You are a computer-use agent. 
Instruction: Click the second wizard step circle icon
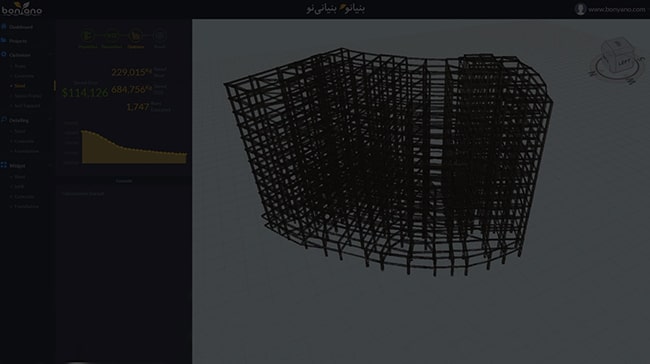[x=112, y=36]
